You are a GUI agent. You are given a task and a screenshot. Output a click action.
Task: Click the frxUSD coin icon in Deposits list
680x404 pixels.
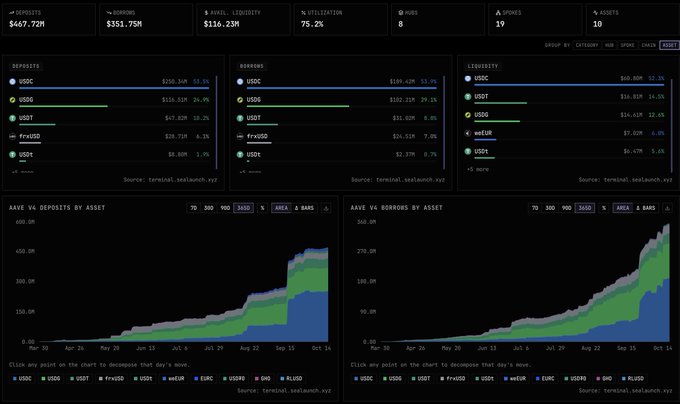[12, 136]
